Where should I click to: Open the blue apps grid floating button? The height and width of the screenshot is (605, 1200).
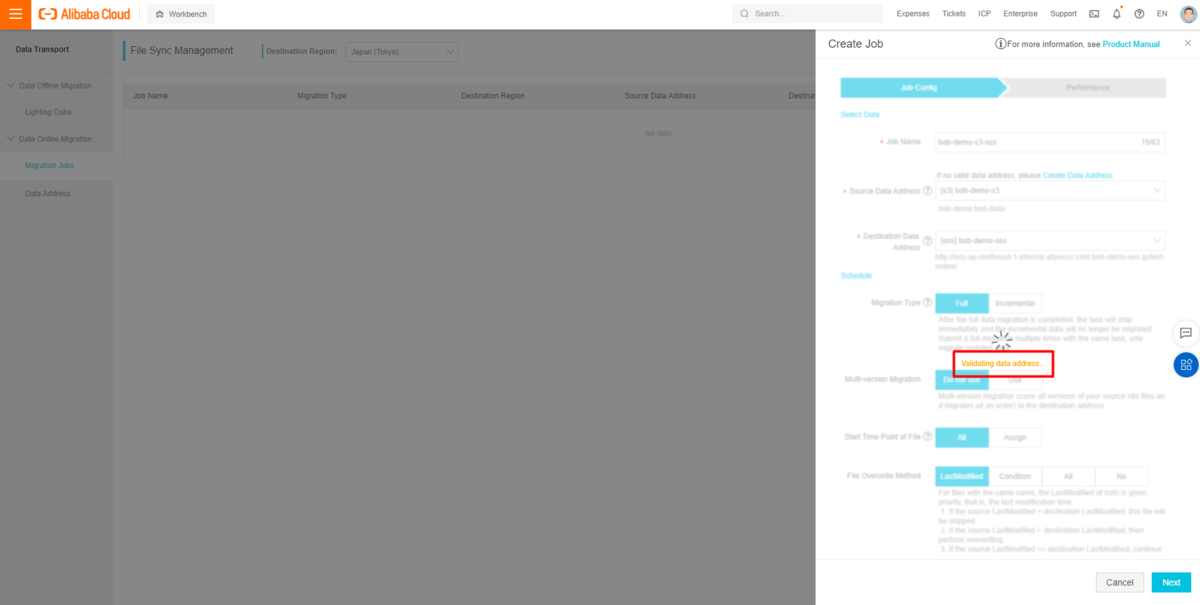[1186, 364]
